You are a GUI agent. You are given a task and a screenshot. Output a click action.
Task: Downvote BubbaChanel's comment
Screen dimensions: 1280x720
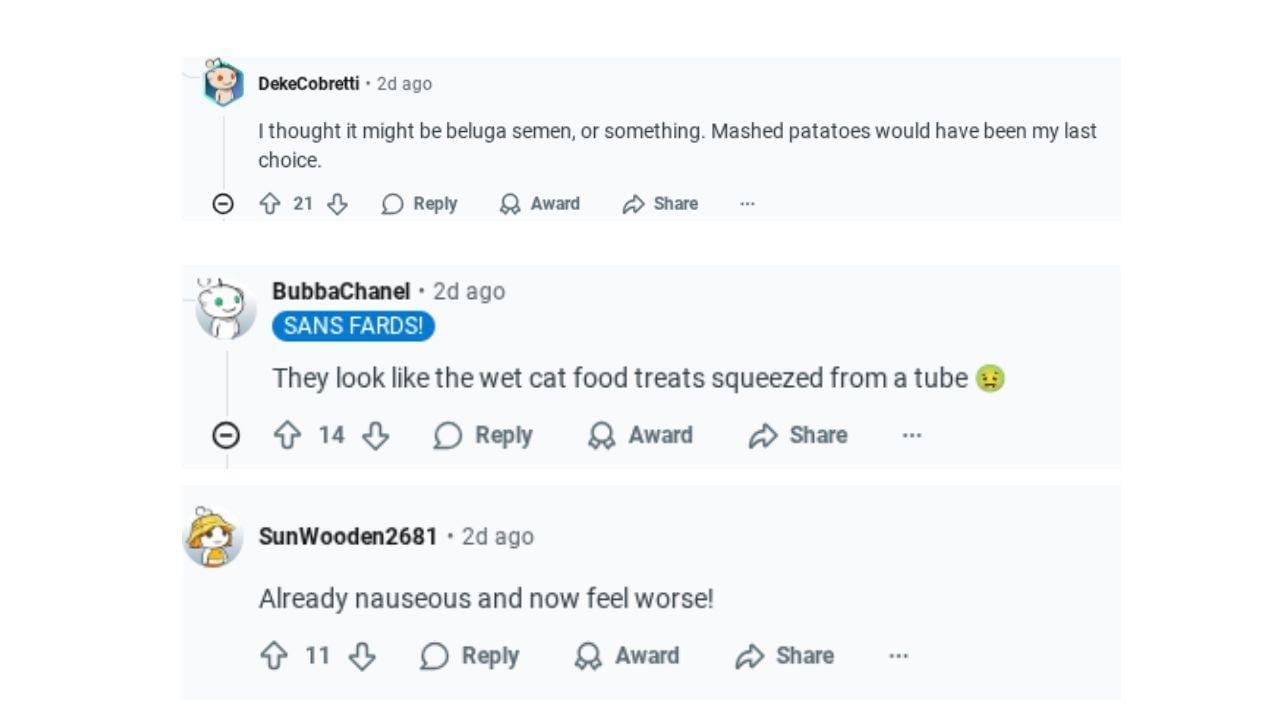pos(375,435)
